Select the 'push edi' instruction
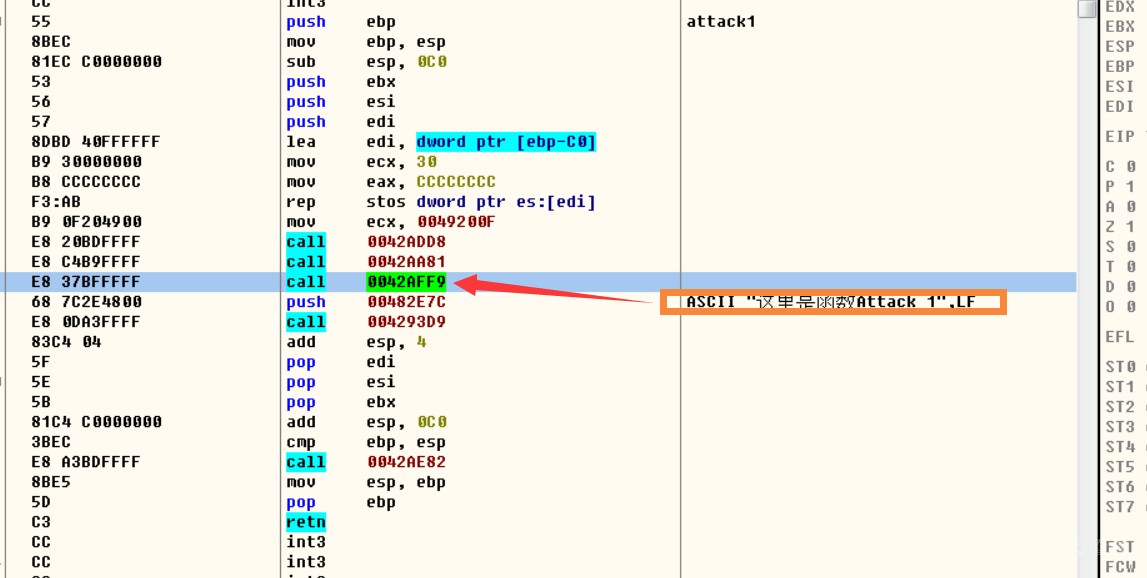 pyautogui.click(x=341, y=122)
